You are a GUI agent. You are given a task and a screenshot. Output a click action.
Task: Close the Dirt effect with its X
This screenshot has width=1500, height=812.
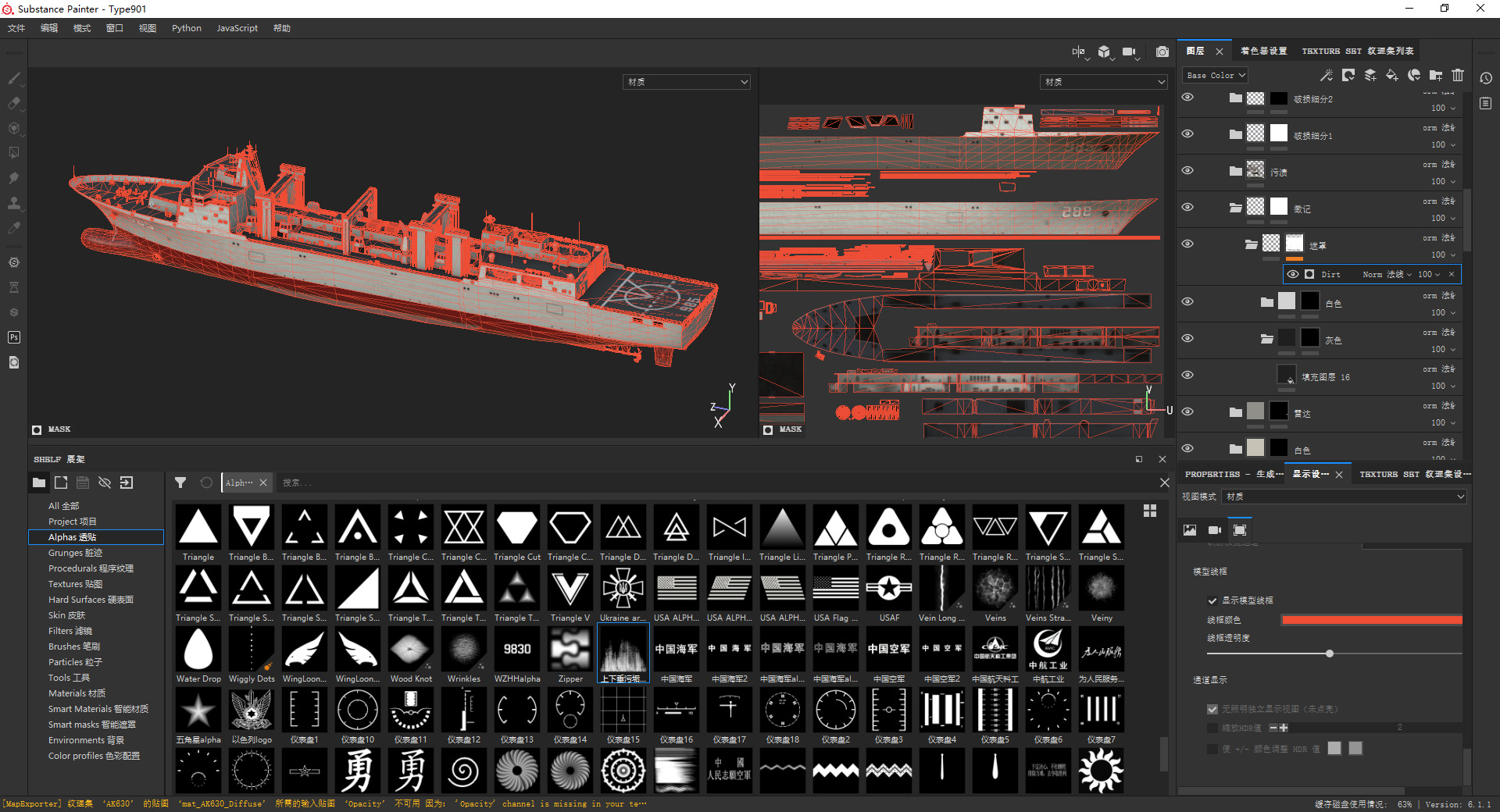[1452, 274]
